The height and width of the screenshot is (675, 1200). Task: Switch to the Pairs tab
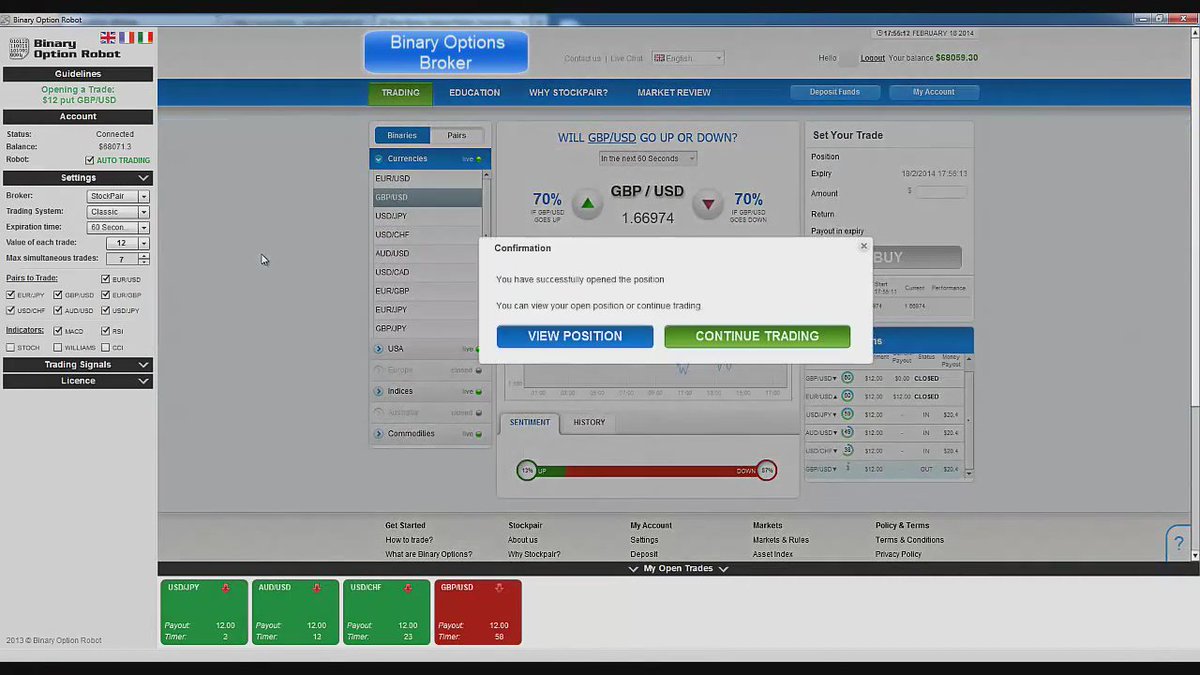(457, 135)
